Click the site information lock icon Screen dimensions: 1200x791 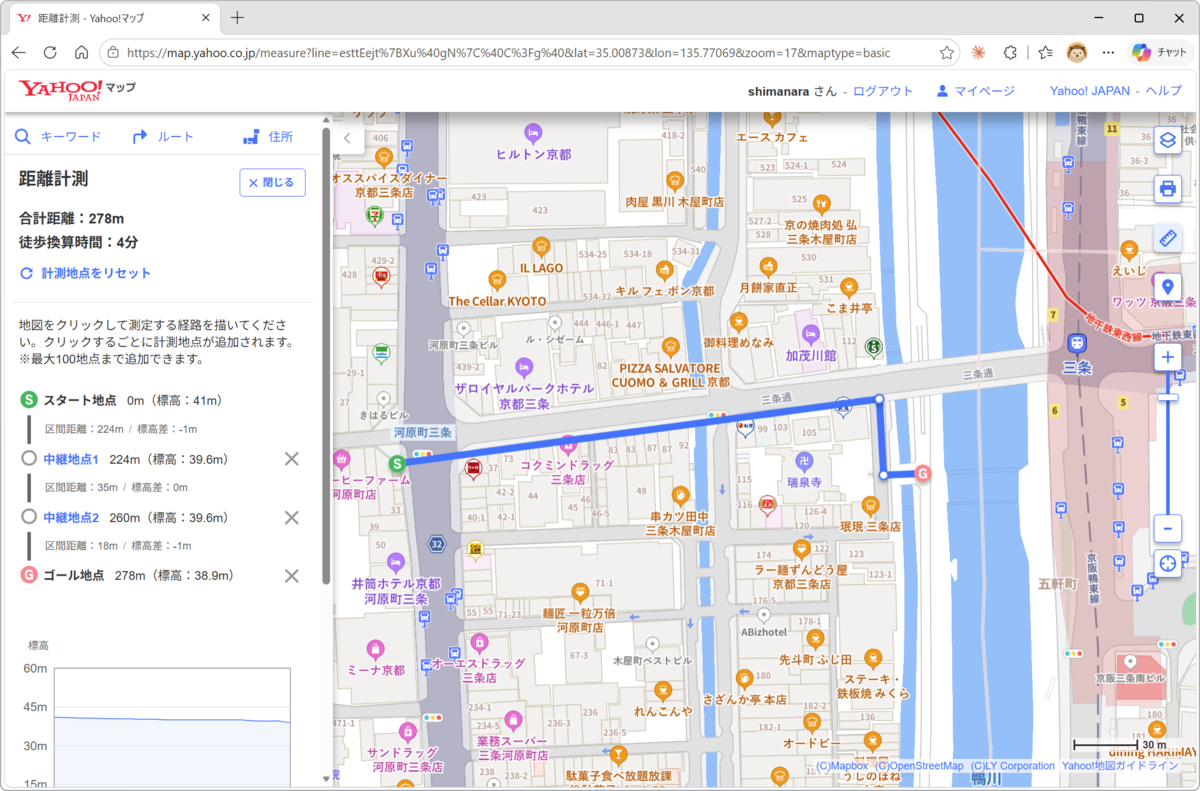coord(113,53)
